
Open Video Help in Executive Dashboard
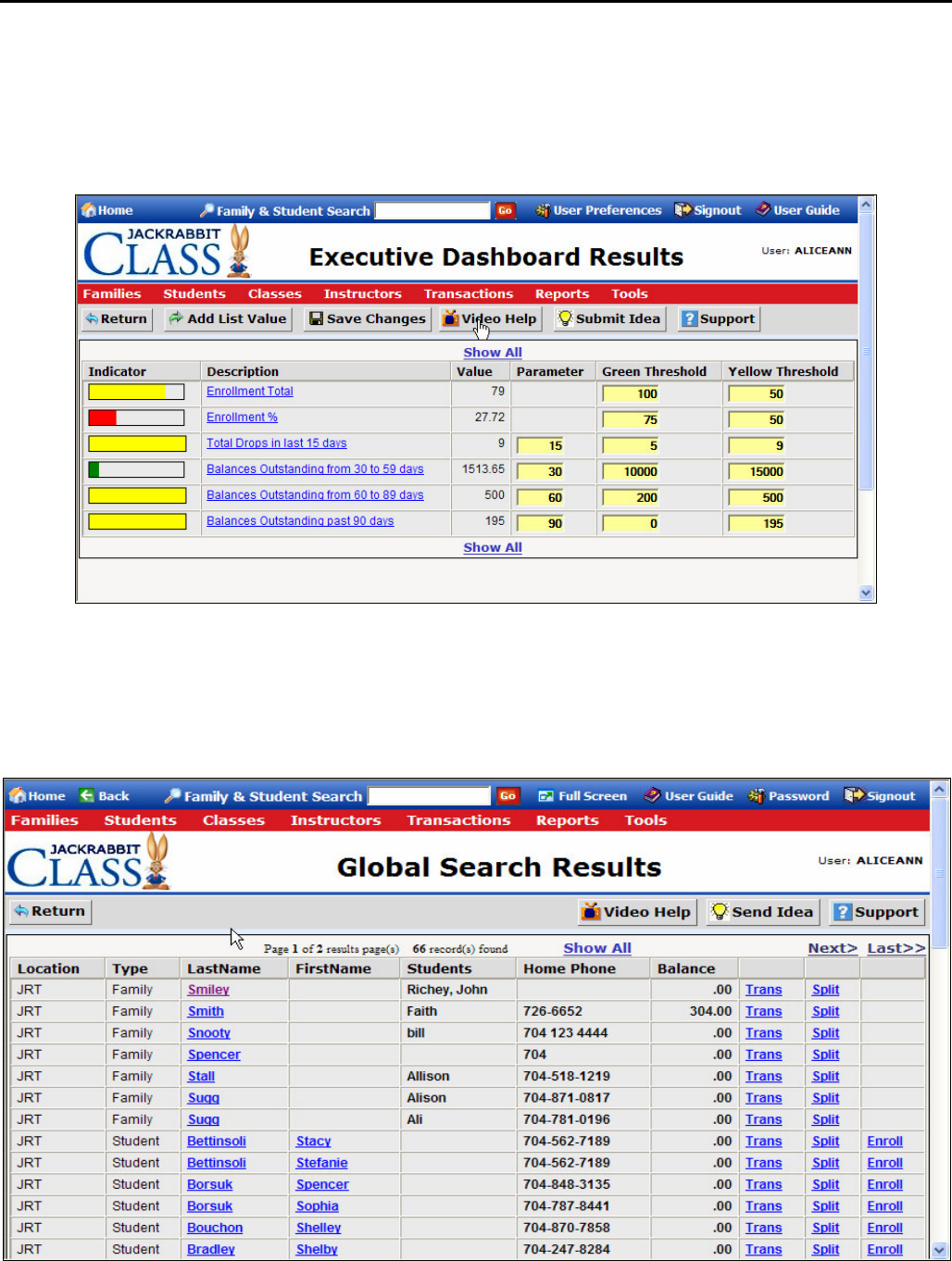pos(490,318)
